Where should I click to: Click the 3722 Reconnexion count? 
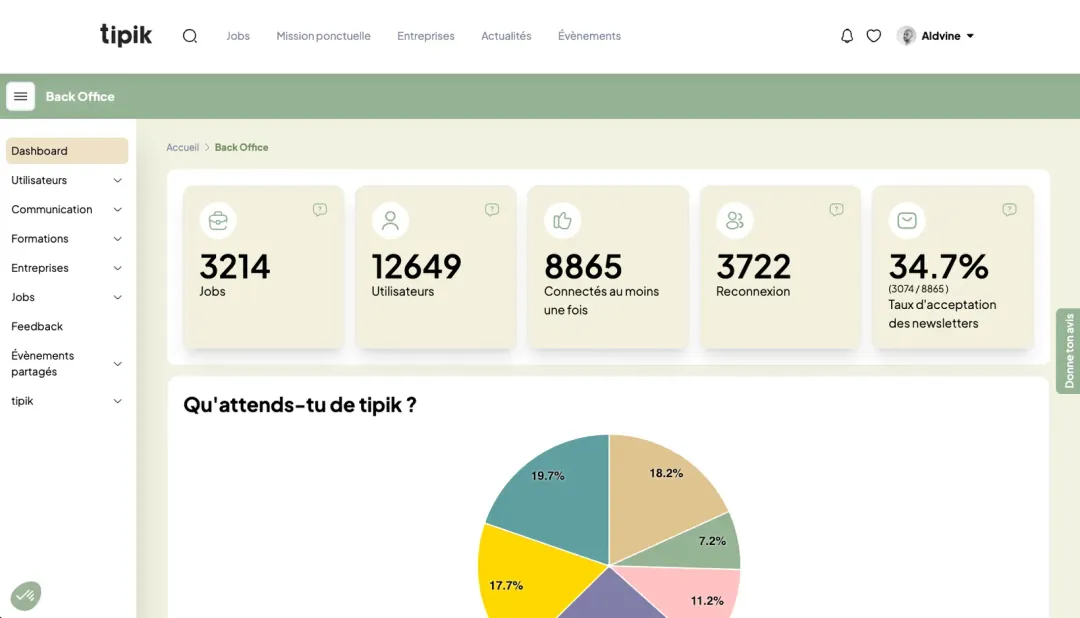pyautogui.click(x=754, y=267)
